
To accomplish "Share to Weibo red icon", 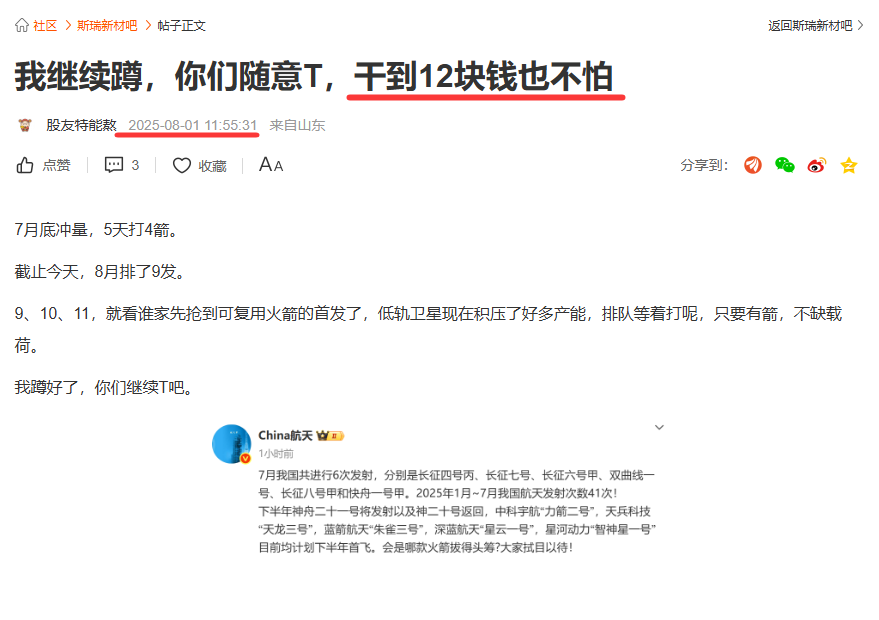I will point(817,165).
